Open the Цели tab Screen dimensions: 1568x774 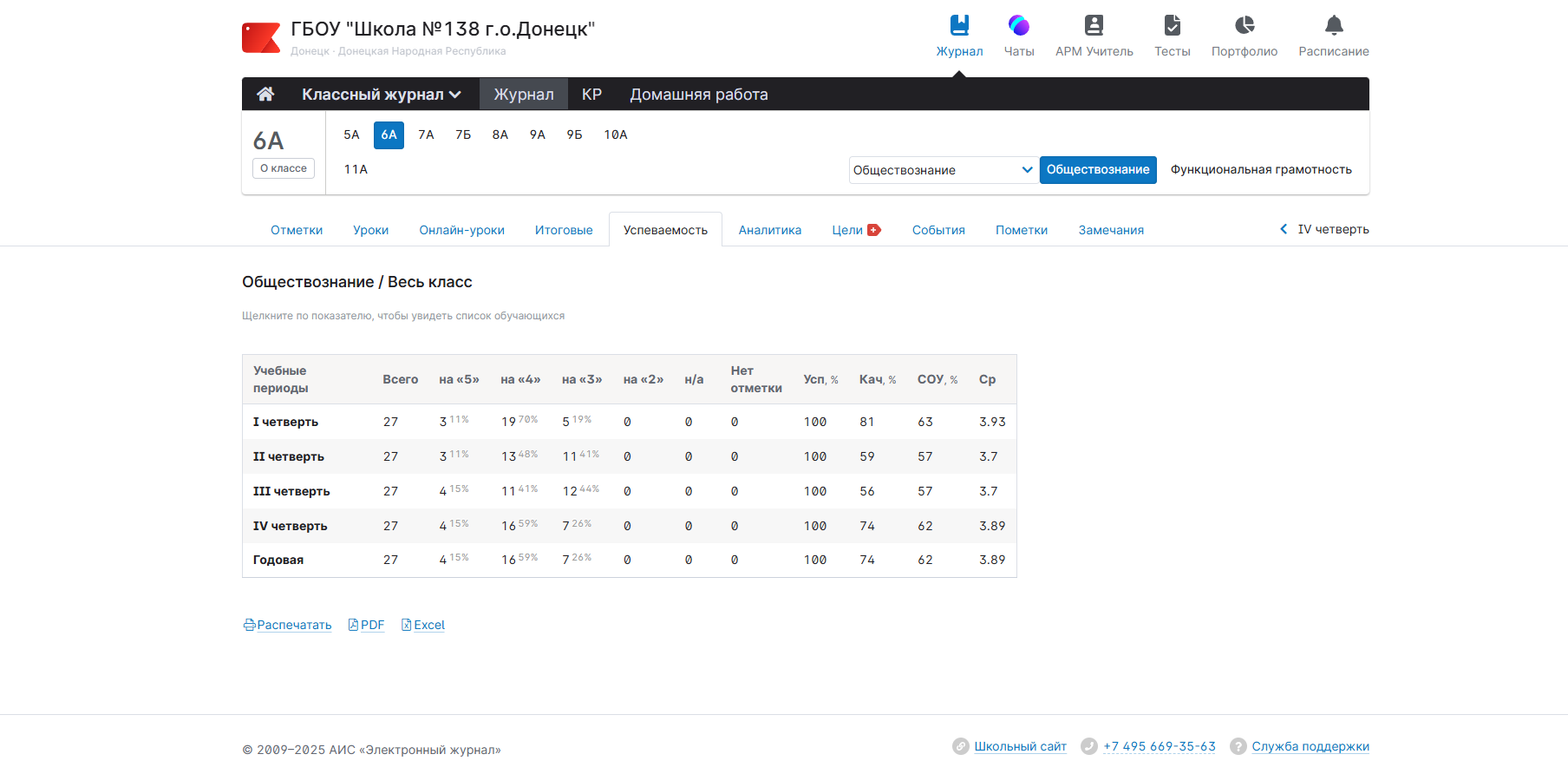[847, 230]
